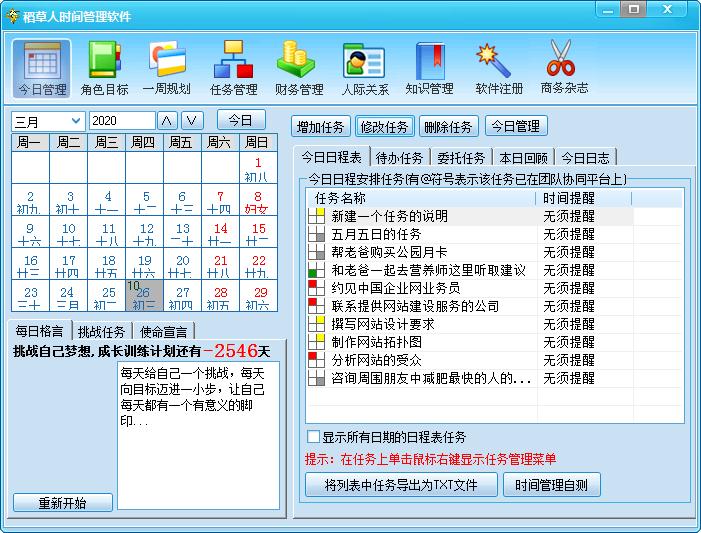Open the 人际关系 contacts icon
The width and height of the screenshot is (701, 533).
tap(364, 68)
